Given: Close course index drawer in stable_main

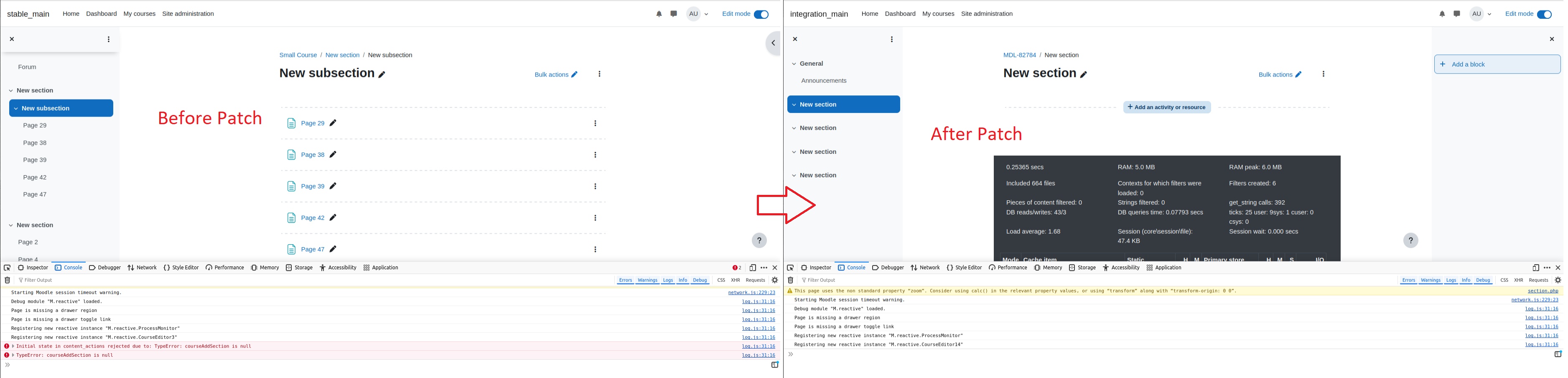Looking at the screenshot, I should click(x=12, y=39).
